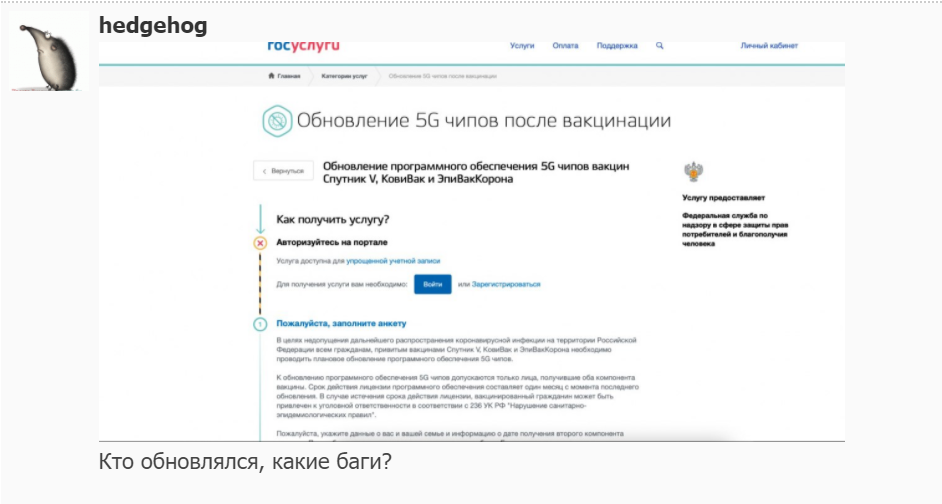Open the hedgehog username profile

coord(153,25)
